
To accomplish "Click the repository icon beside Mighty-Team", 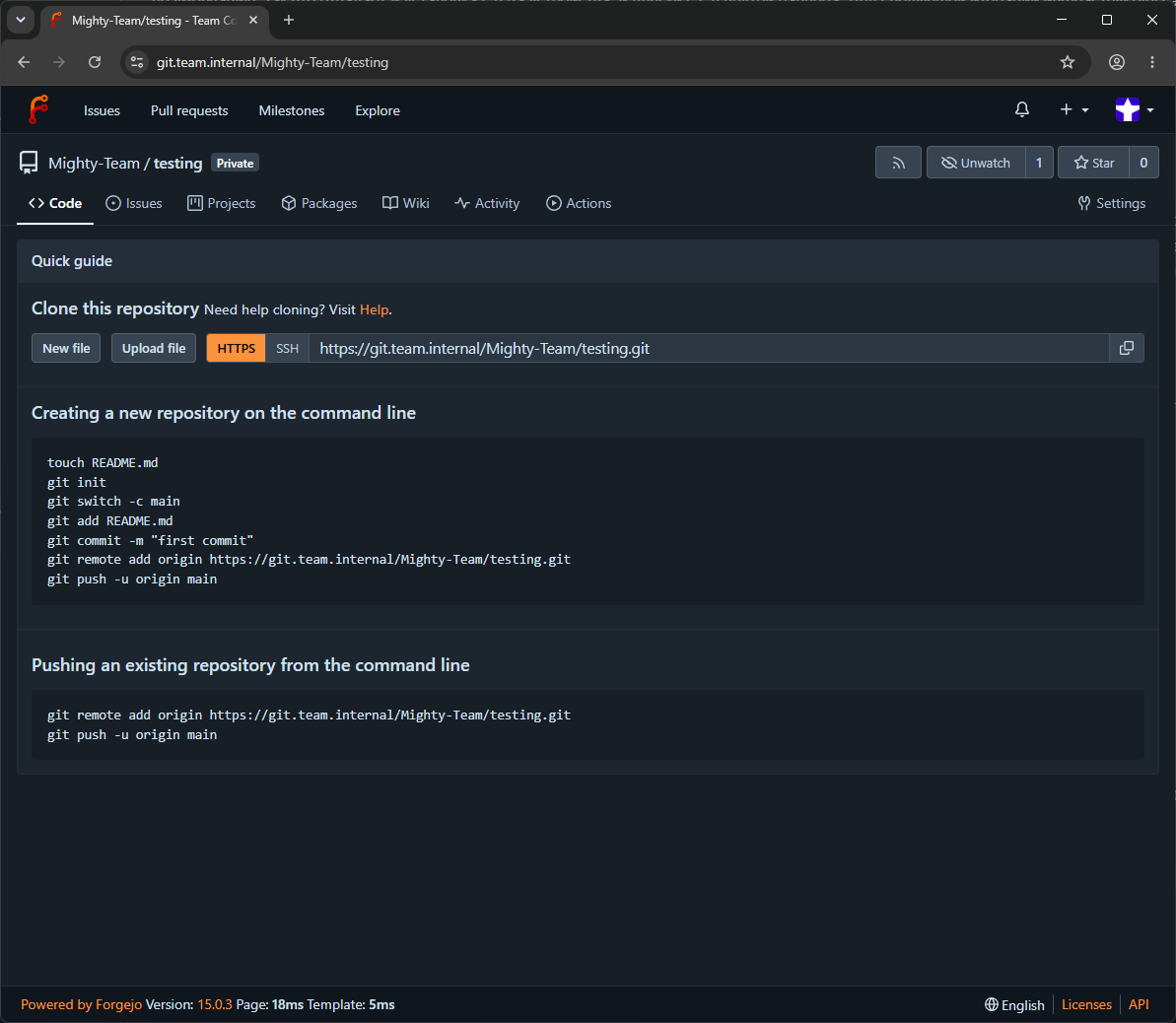I will coord(29,163).
